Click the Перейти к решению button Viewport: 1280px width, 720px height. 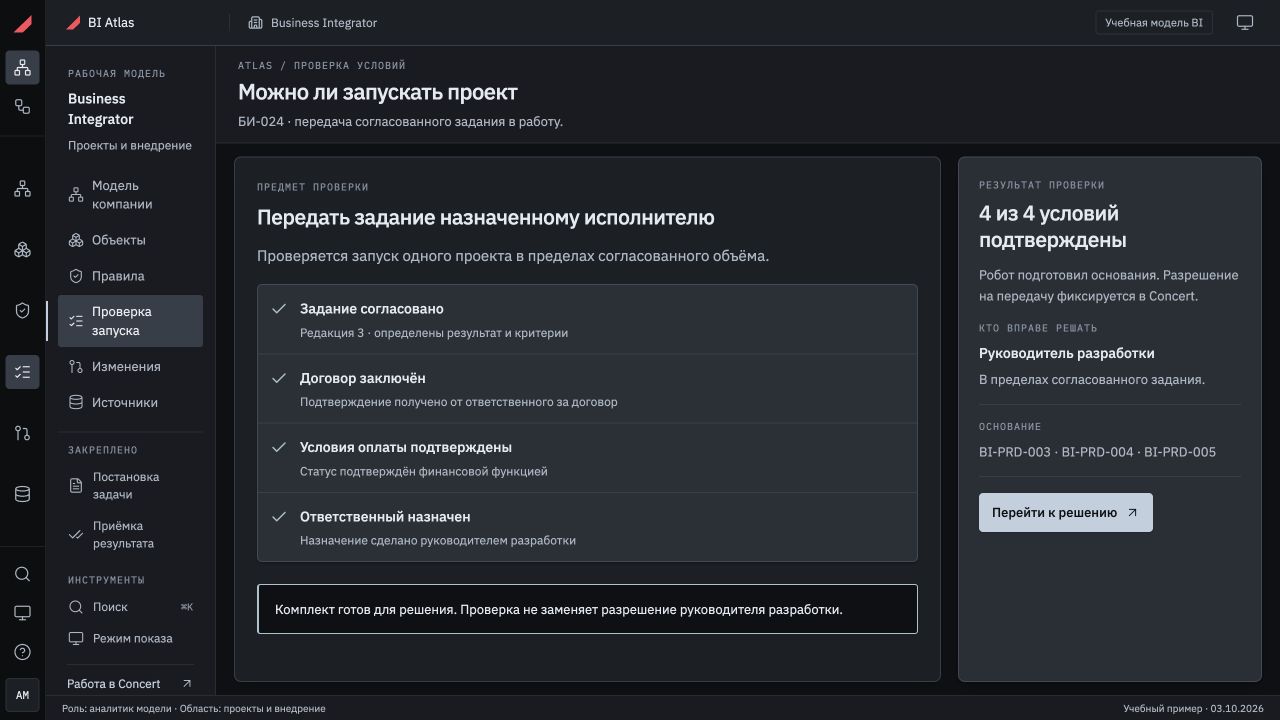click(1066, 513)
